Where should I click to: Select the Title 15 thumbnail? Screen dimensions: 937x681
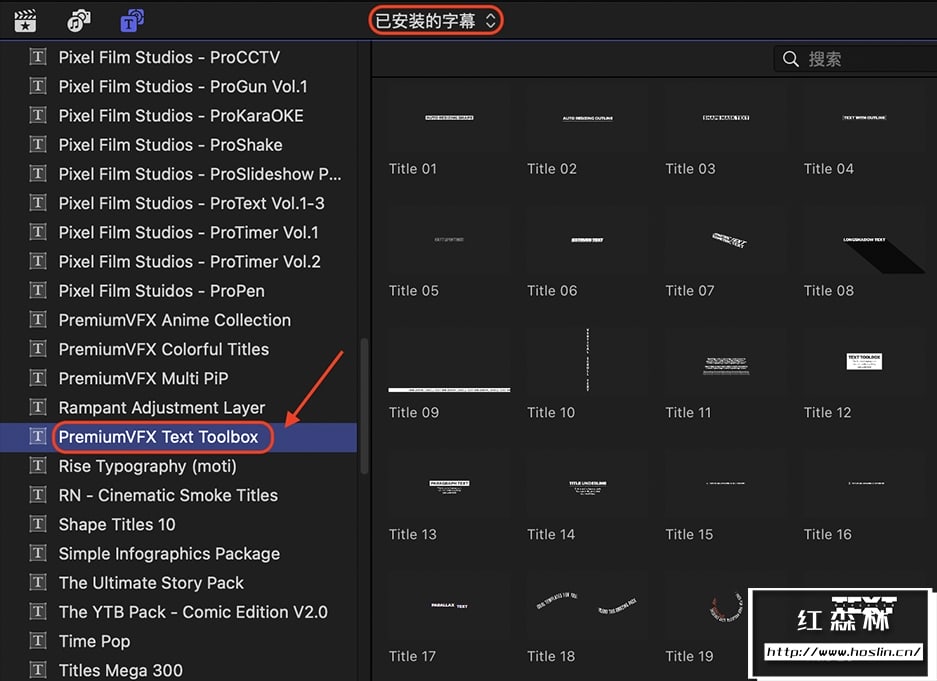tap(726, 483)
